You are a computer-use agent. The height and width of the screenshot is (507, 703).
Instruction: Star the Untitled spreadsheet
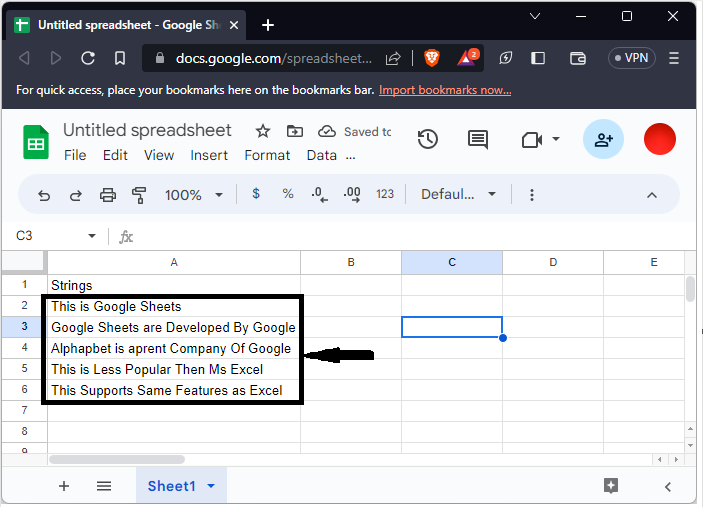263,131
